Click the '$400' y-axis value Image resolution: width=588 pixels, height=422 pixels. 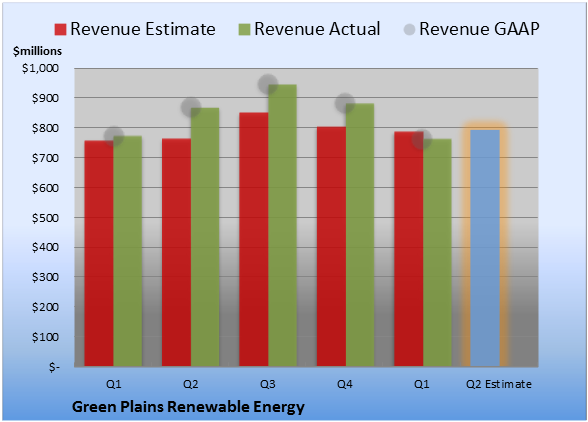[x=45, y=247]
